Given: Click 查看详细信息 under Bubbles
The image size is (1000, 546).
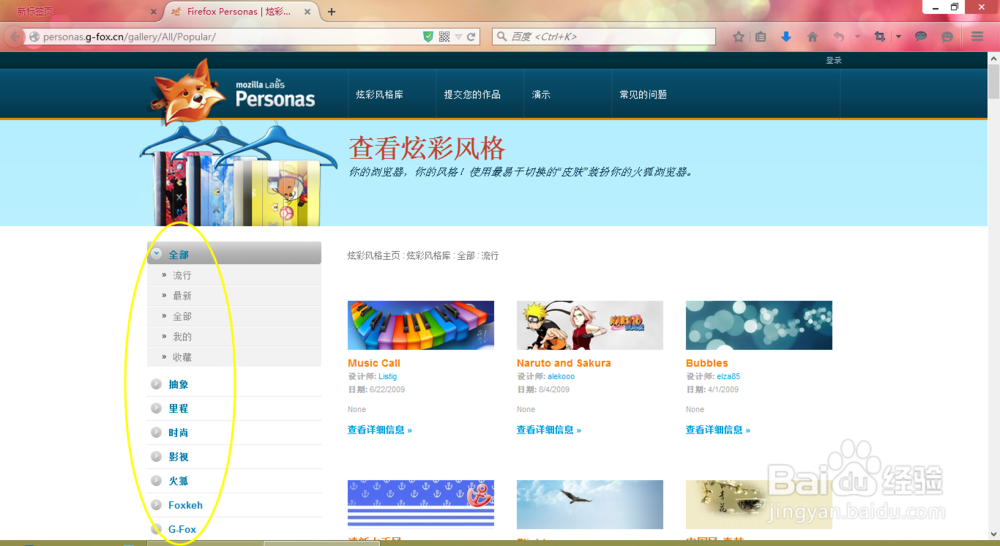Looking at the screenshot, I should 717,430.
